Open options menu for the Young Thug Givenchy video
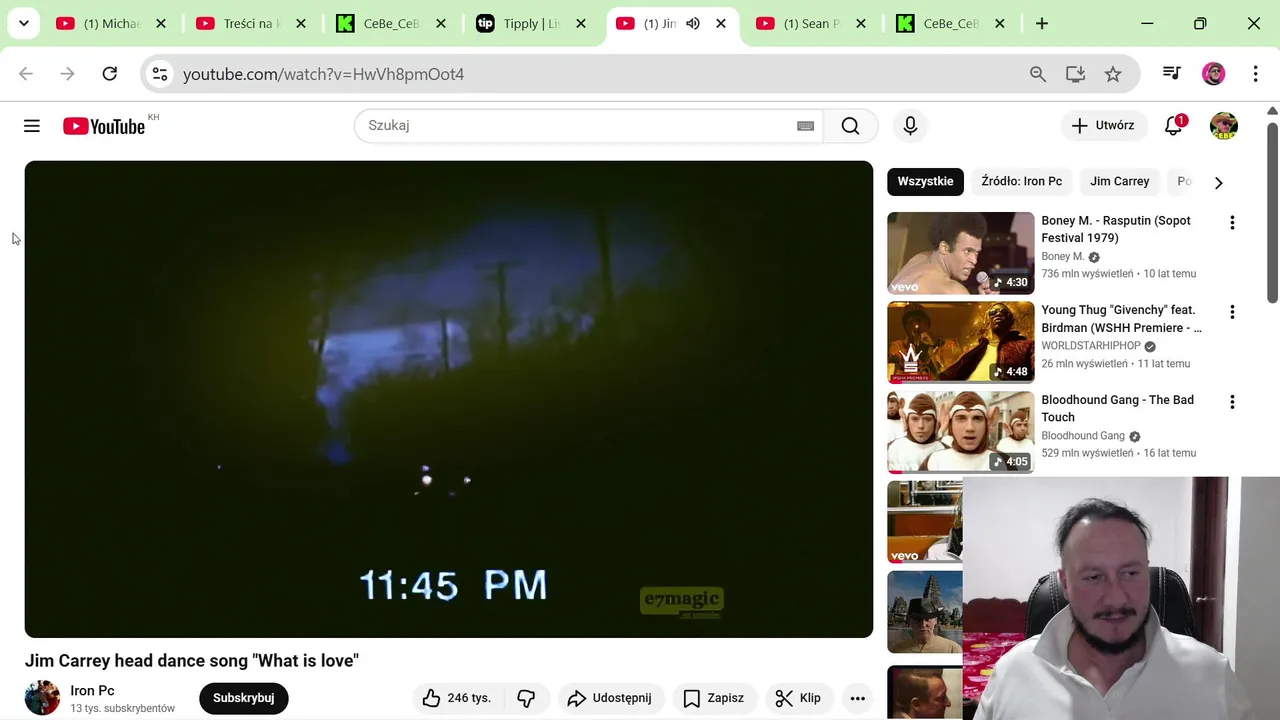The image size is (1280, 720). pyautogui.click(x=1232, y=312)
